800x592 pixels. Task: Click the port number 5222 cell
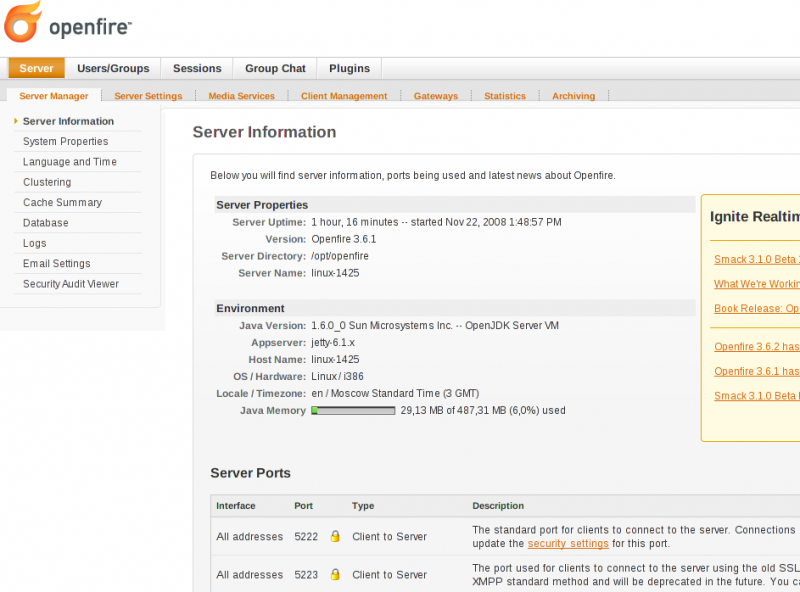(x=306, y=536)
